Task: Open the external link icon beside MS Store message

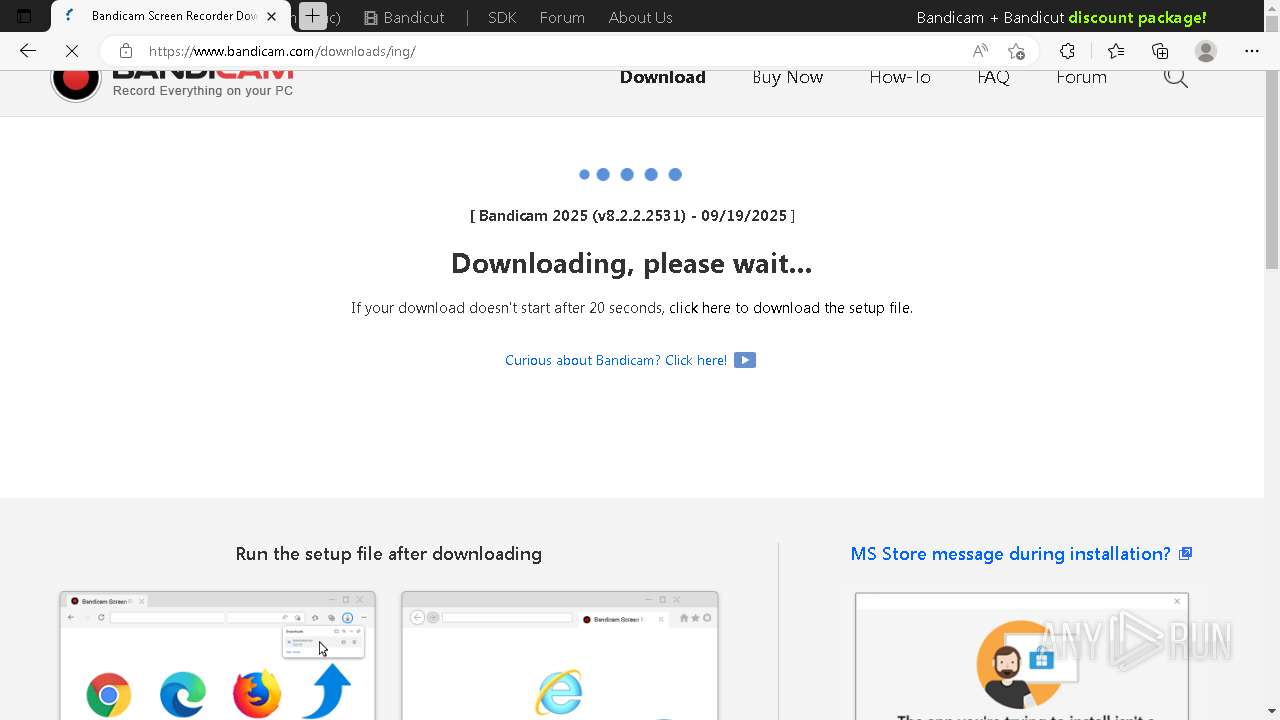Action: [x=1185, y=553]
